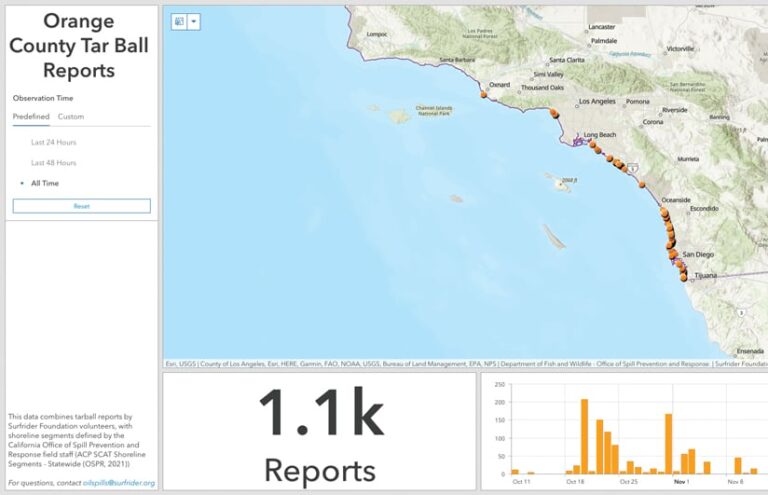Click the tallest bar after Oct 18
Image resolution: width=768 pixels, height=495 pixels.
584,437
